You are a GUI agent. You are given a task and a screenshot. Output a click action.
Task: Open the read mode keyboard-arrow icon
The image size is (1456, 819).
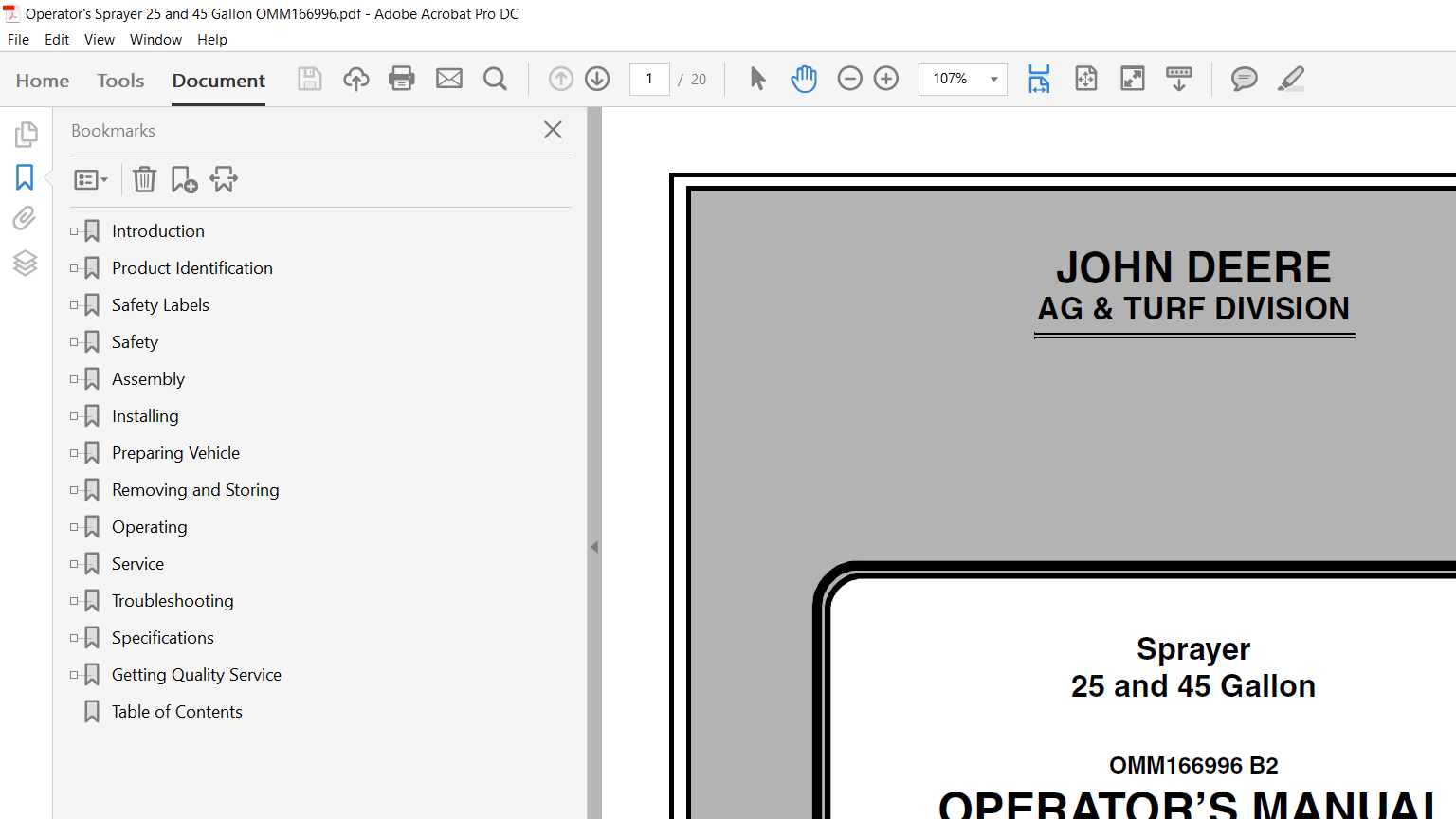(x=1179, y=79)
